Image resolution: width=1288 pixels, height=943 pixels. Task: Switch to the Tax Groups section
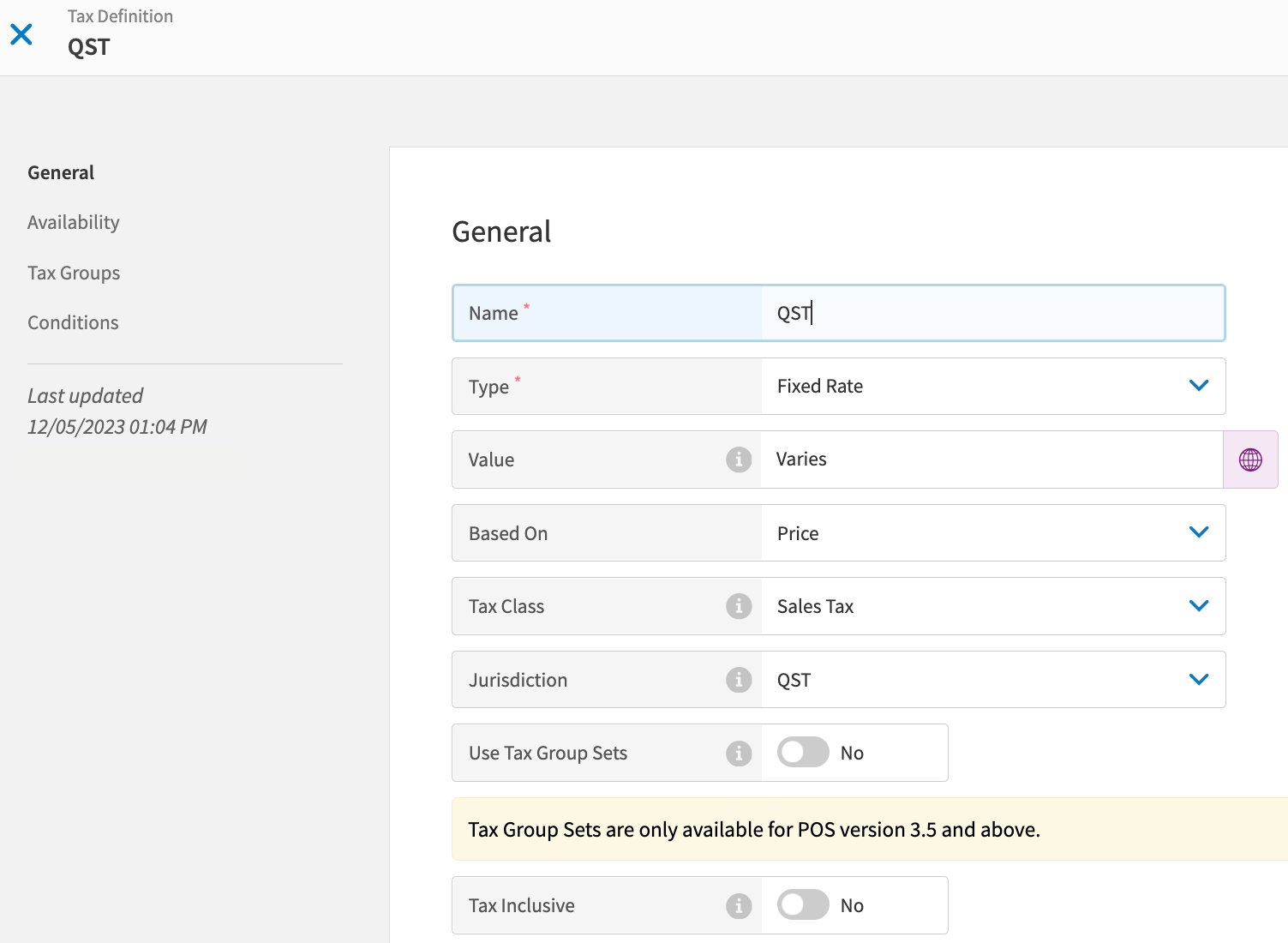pos(74,273)
